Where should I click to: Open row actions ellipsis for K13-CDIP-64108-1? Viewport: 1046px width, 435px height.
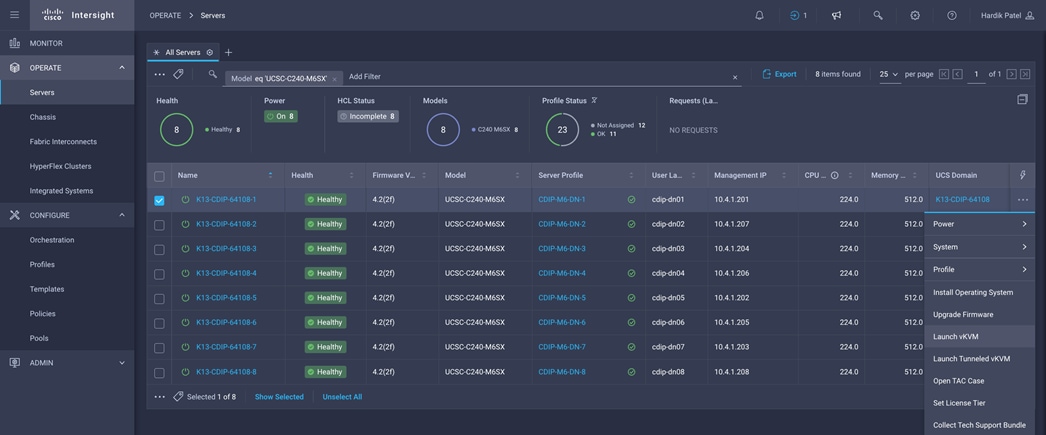(1023, 199)
